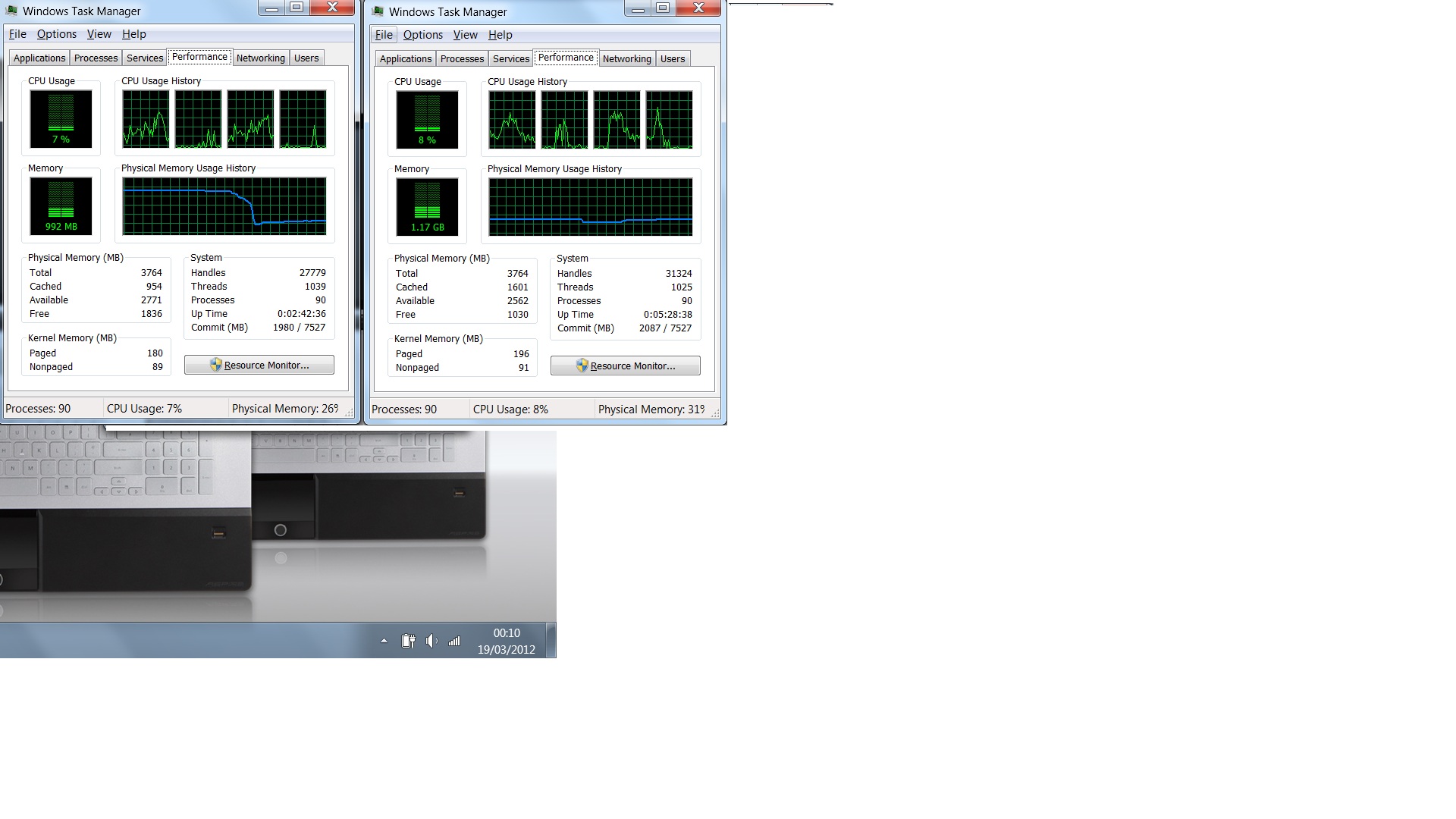Open Resource Monitor in right window
Screen dimensions: 1456x819
click(625, 366)
